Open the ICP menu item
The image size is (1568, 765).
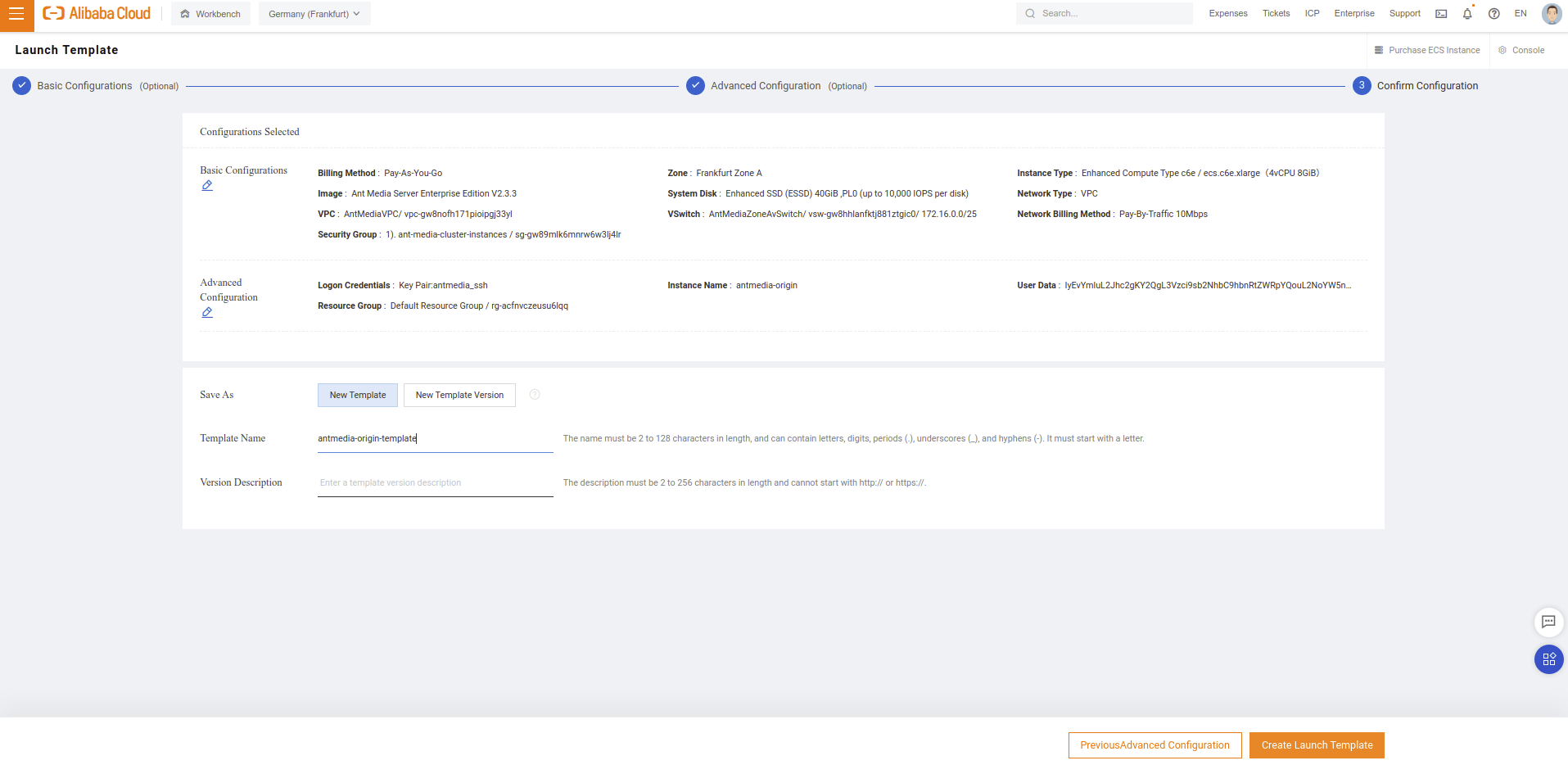pyautogui.click(x=1312, y=13)
